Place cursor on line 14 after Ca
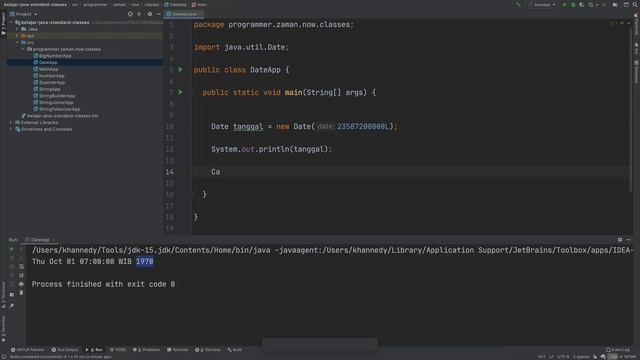The width and height of the screenshot is (640, 360). point(220,172)
